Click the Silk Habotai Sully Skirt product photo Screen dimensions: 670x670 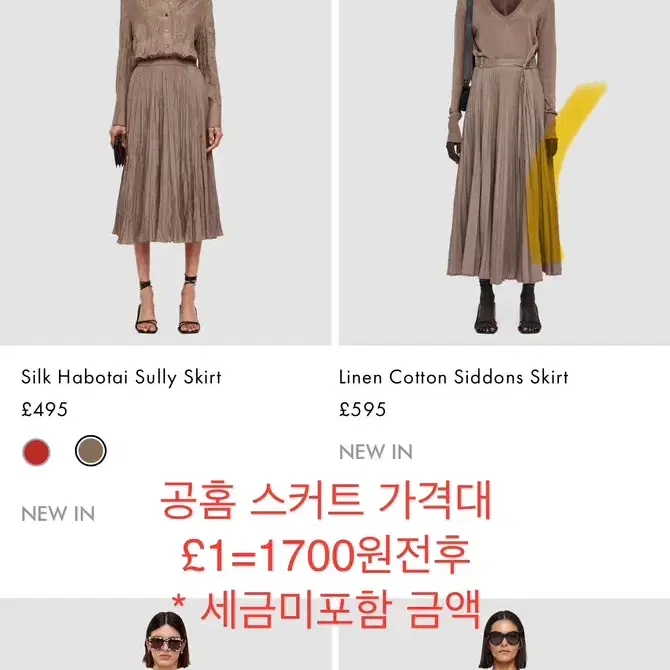pos(165,172)
